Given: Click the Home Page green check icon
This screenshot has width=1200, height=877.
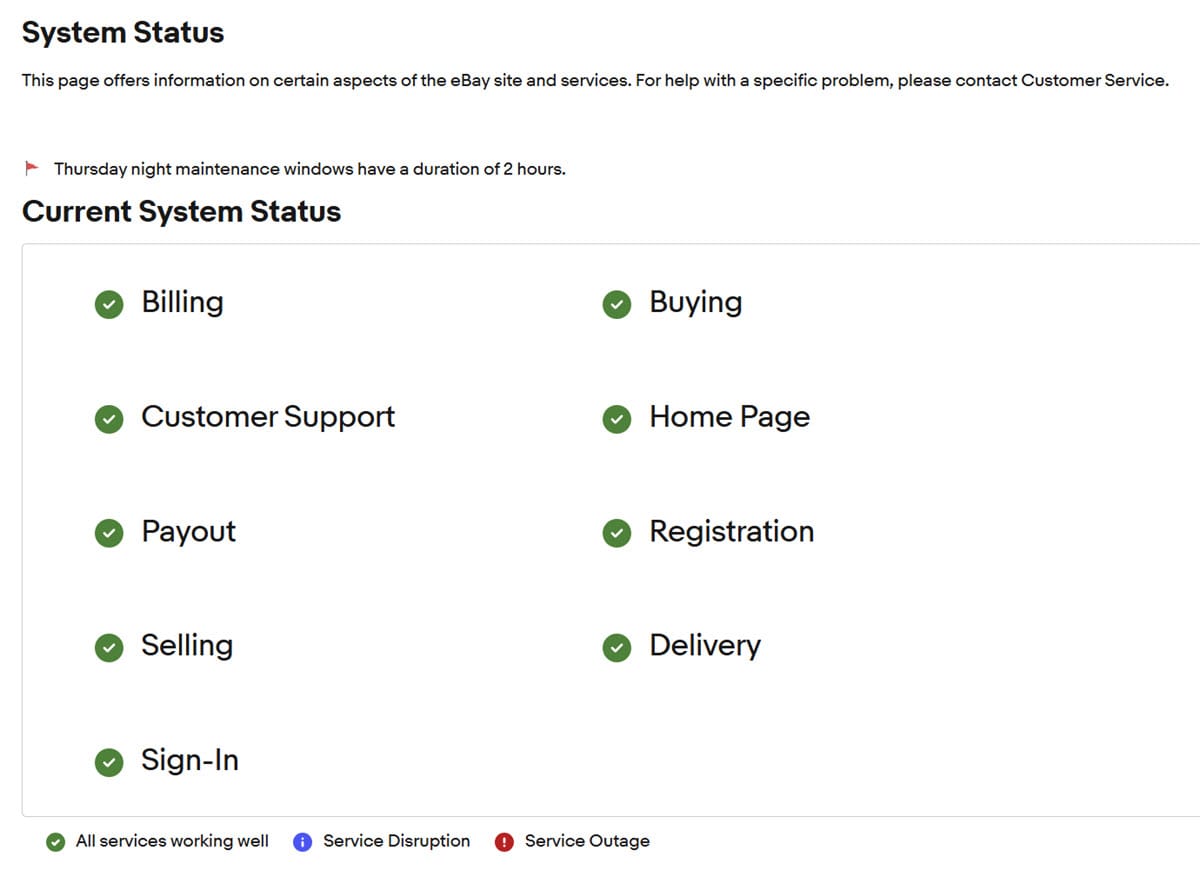Looking at the screenshot, I should pos(617,420).
